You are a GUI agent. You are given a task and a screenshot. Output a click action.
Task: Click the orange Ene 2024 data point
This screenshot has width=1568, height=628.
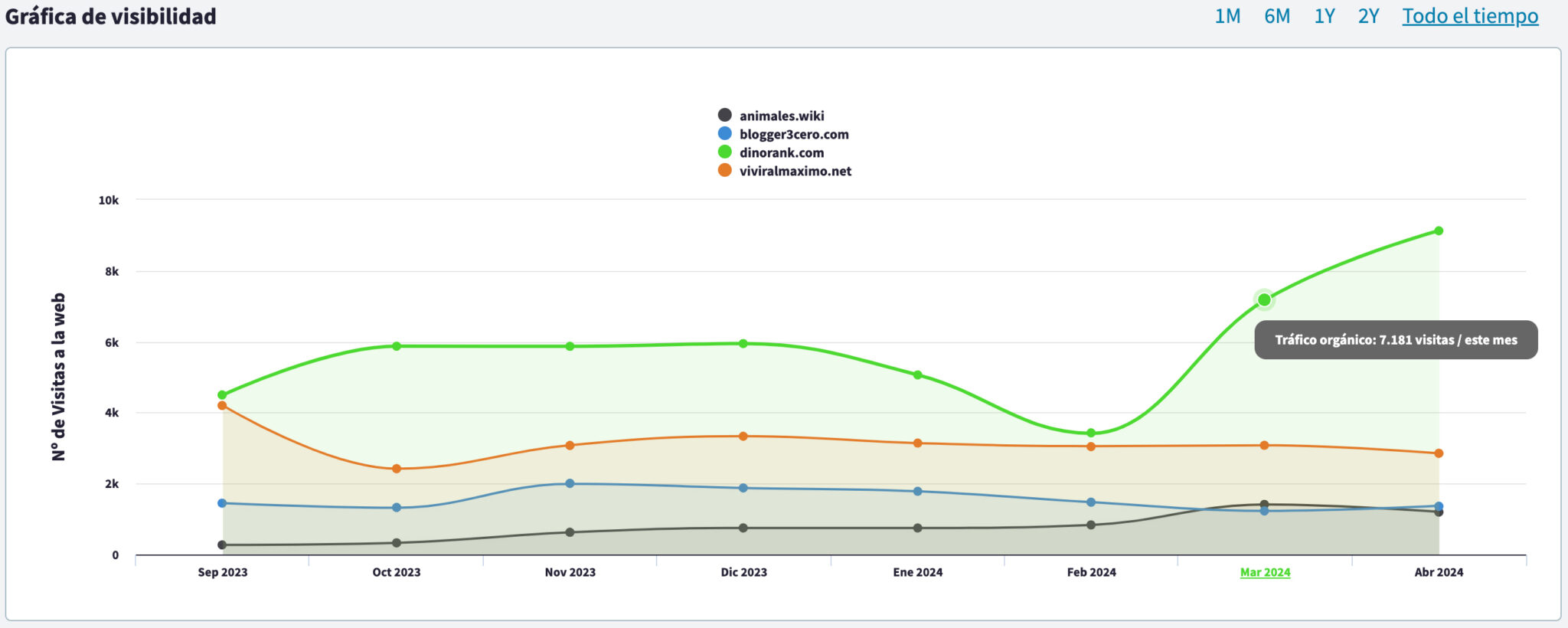pyautogui.click(x=917, y=443)
